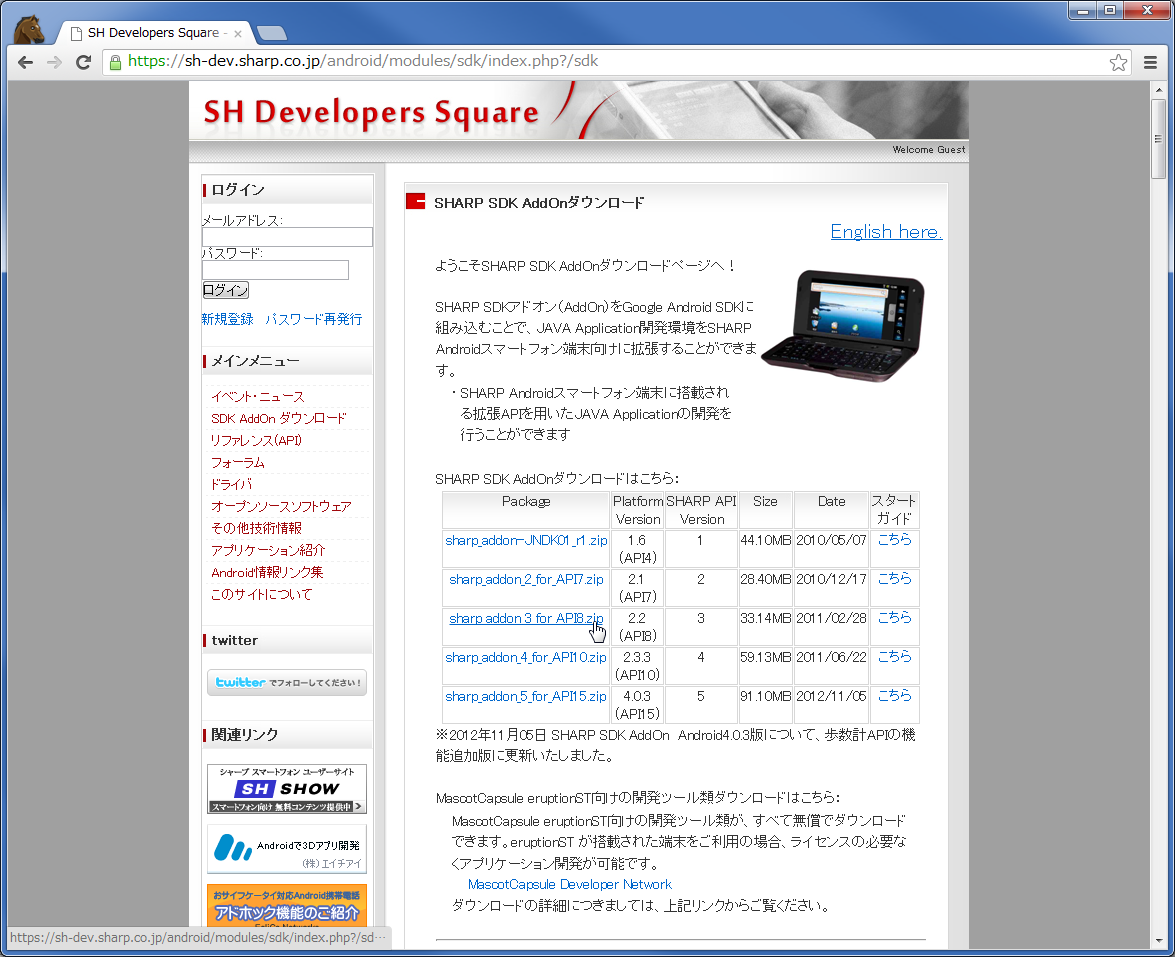Close the SH Developers Square tab
This screenshot has width=1175, height=957.
pyautogui.click(x=238, y=34)
